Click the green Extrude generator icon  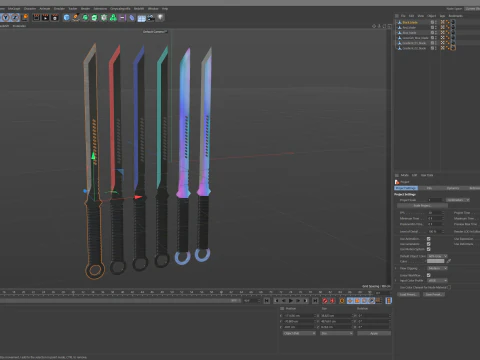point(95,17)
